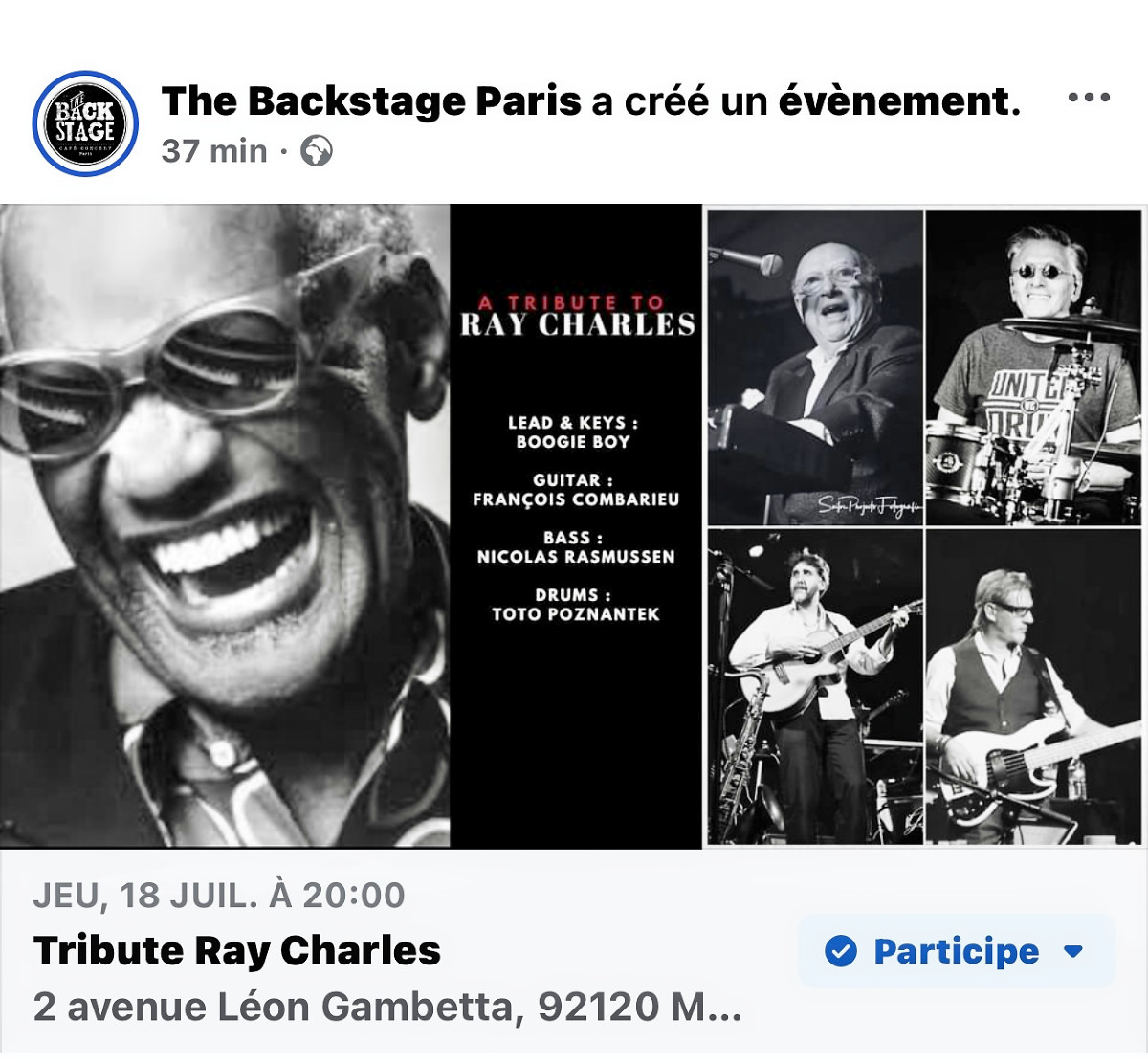
Task: Click the Boogie Boy lead and keys text
Action: (573, 432)
